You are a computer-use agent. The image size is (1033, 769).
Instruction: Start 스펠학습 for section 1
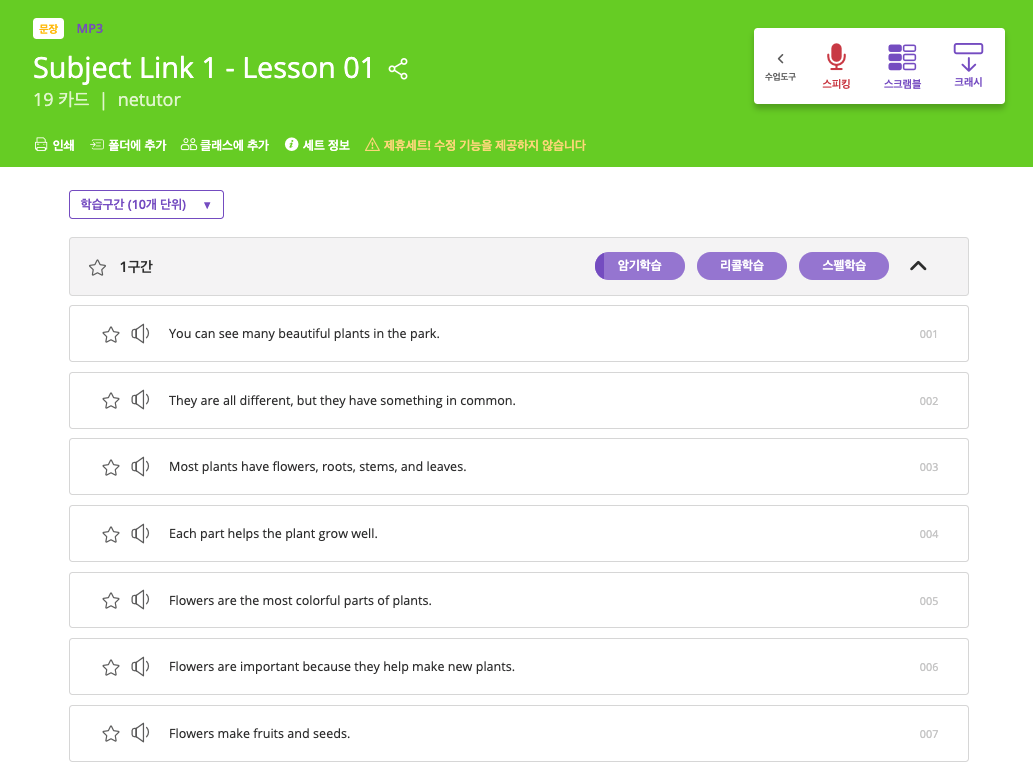(844, 266)
